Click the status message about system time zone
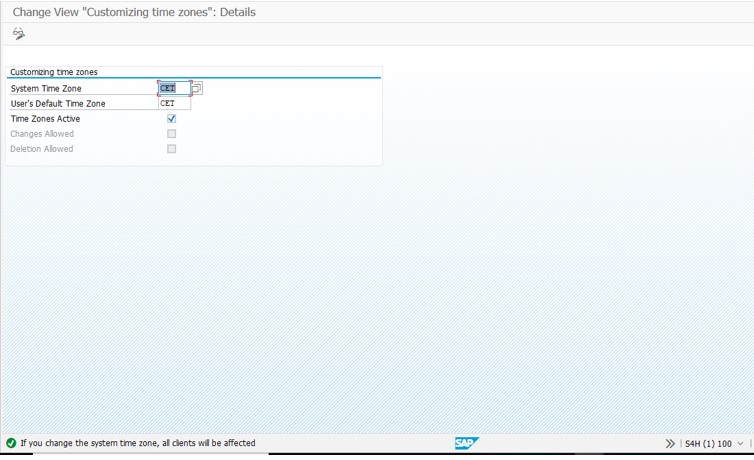Viewport: 754px width, 460px height. tap(138, 443)
